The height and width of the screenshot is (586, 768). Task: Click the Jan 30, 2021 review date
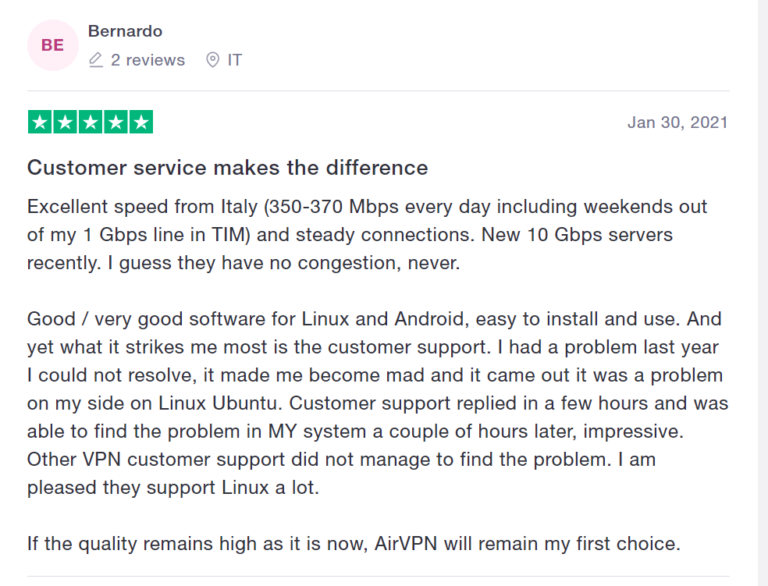pos(677,123)
